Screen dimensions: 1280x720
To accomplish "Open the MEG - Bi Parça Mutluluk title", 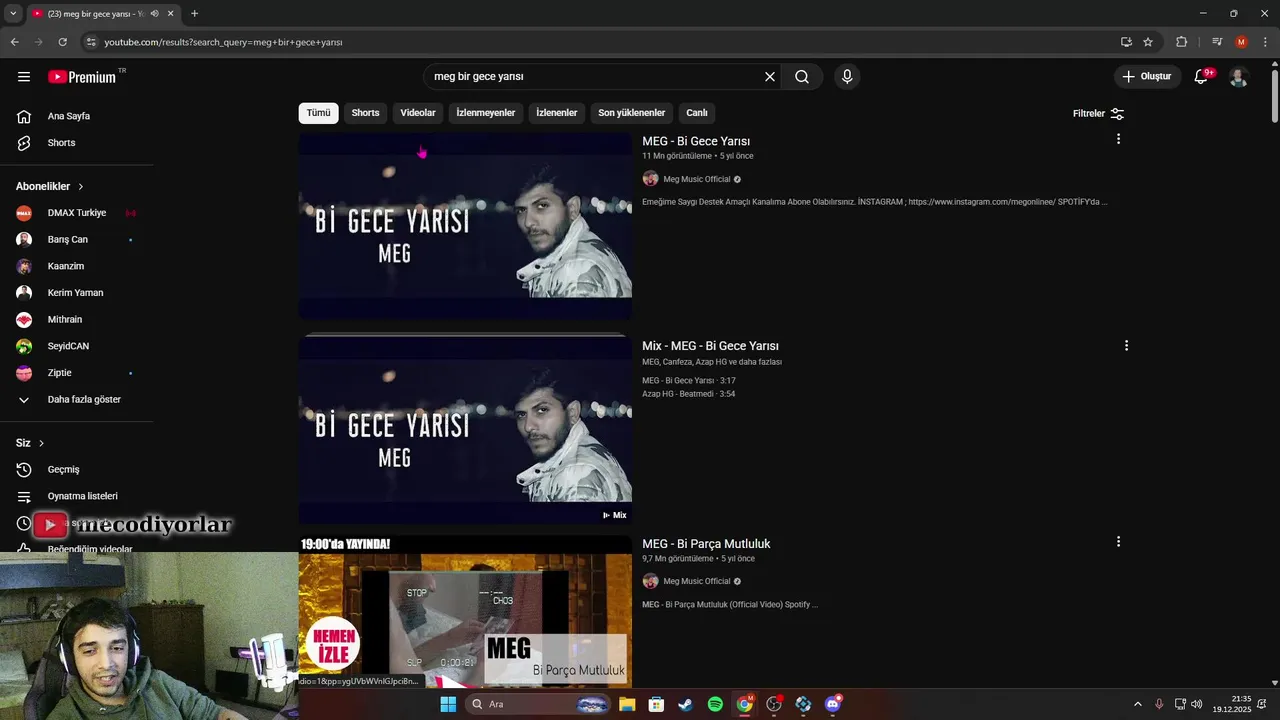I will click(x=706, y=544).
